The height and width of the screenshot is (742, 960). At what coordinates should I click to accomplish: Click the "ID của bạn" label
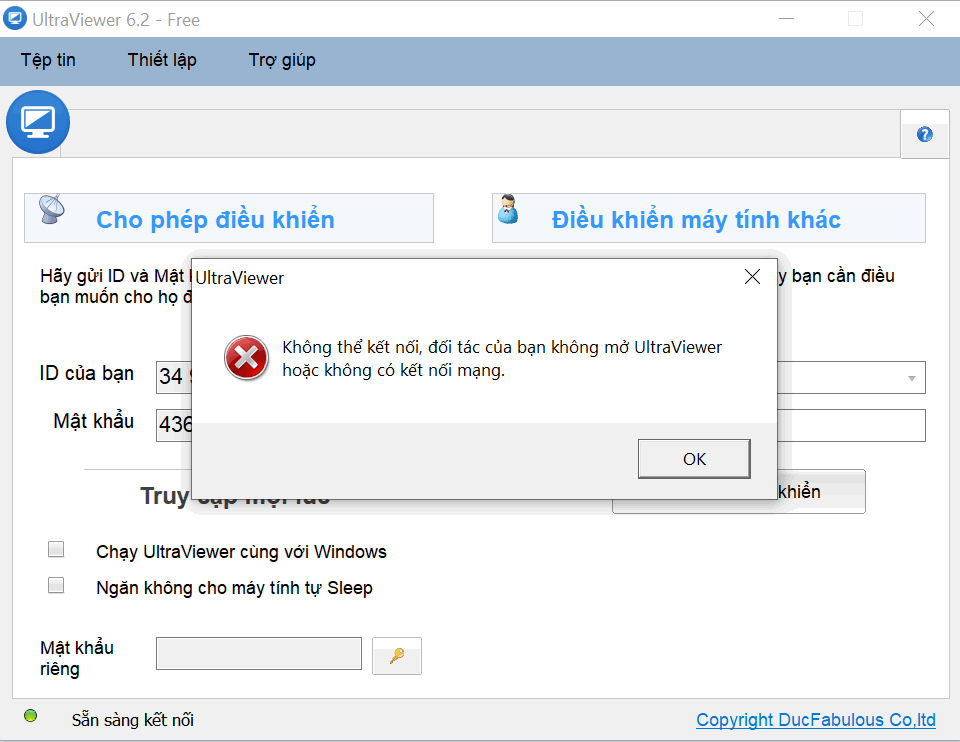[x=86, y=373]
